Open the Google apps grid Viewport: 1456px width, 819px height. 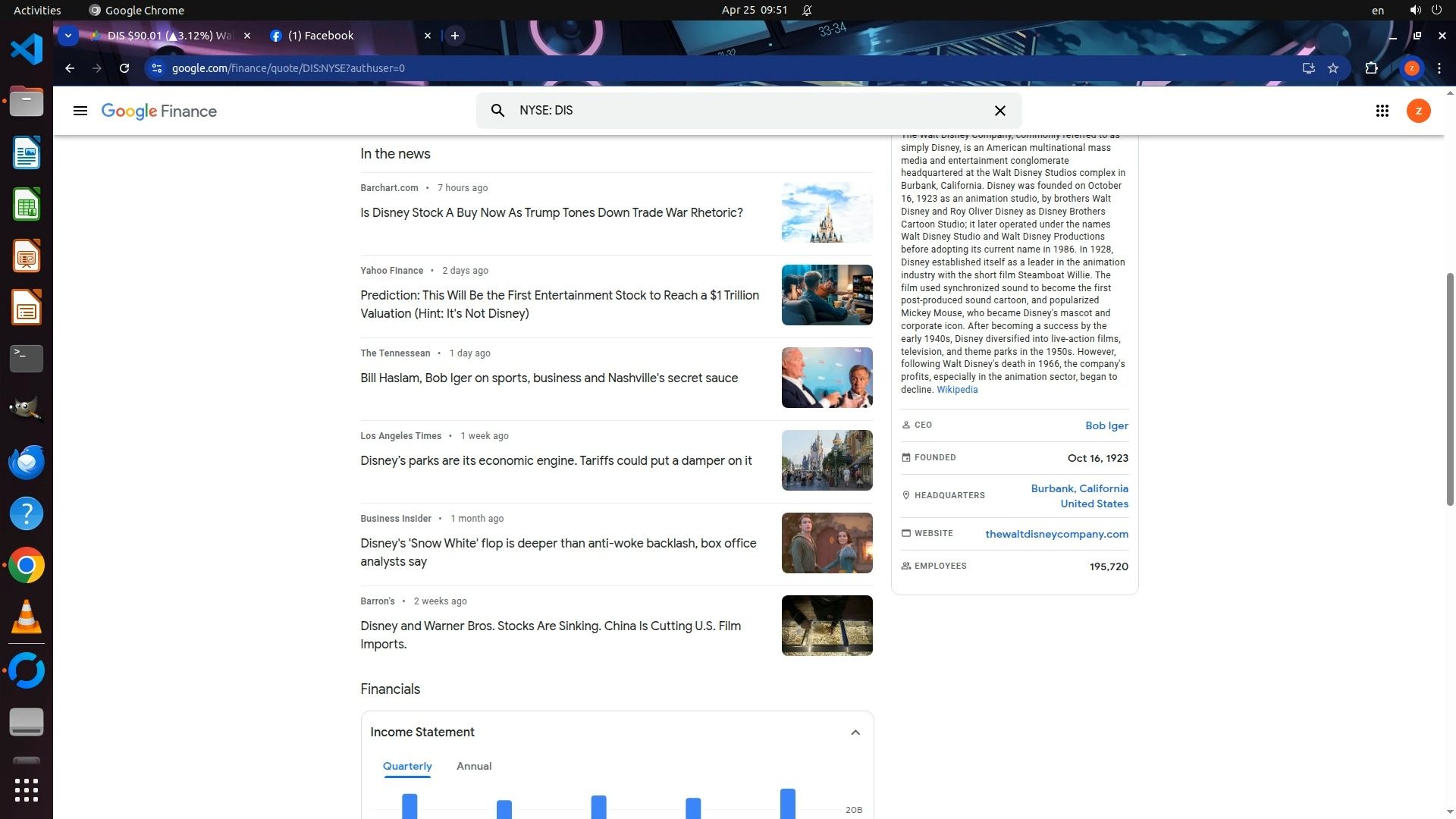coord(1382,111)
